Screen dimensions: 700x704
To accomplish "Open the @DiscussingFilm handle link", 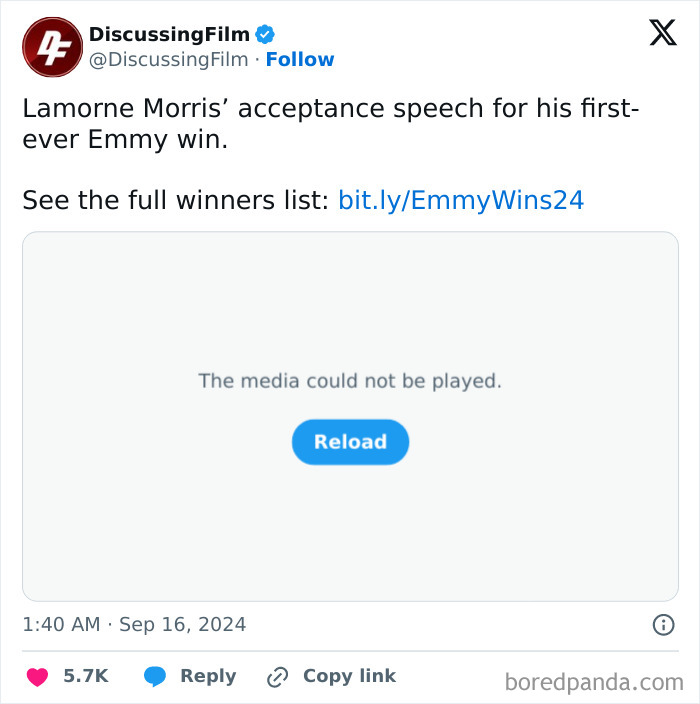I will 168,60.
